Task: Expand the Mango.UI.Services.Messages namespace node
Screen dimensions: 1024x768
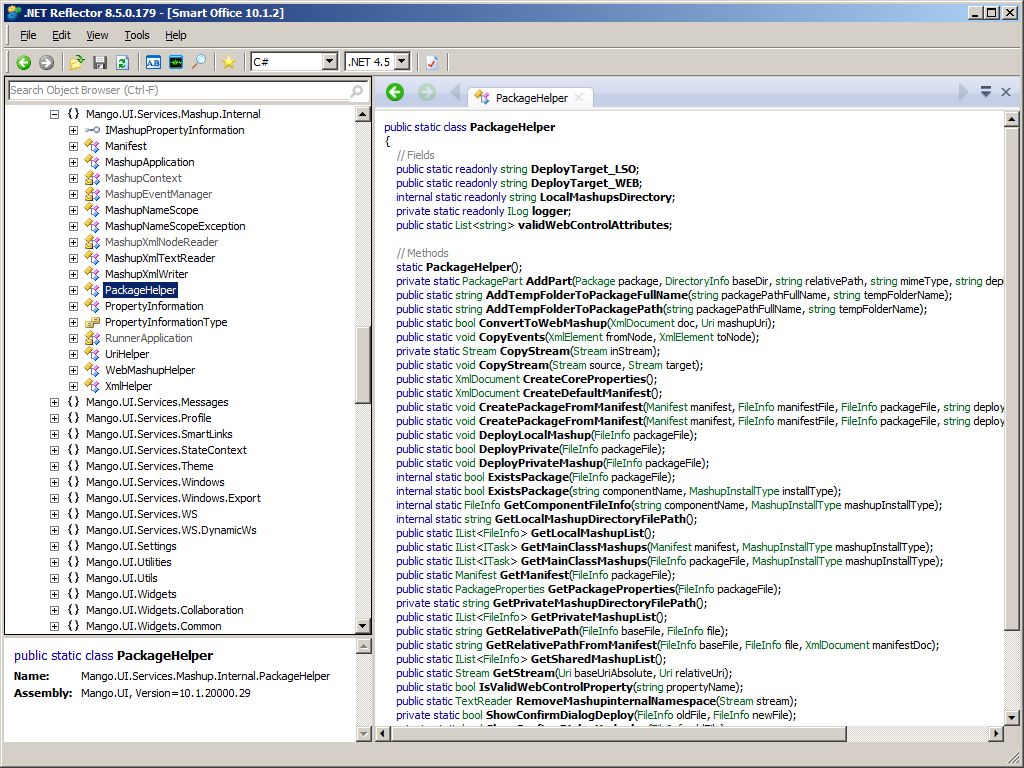Action: click(55, 402)
